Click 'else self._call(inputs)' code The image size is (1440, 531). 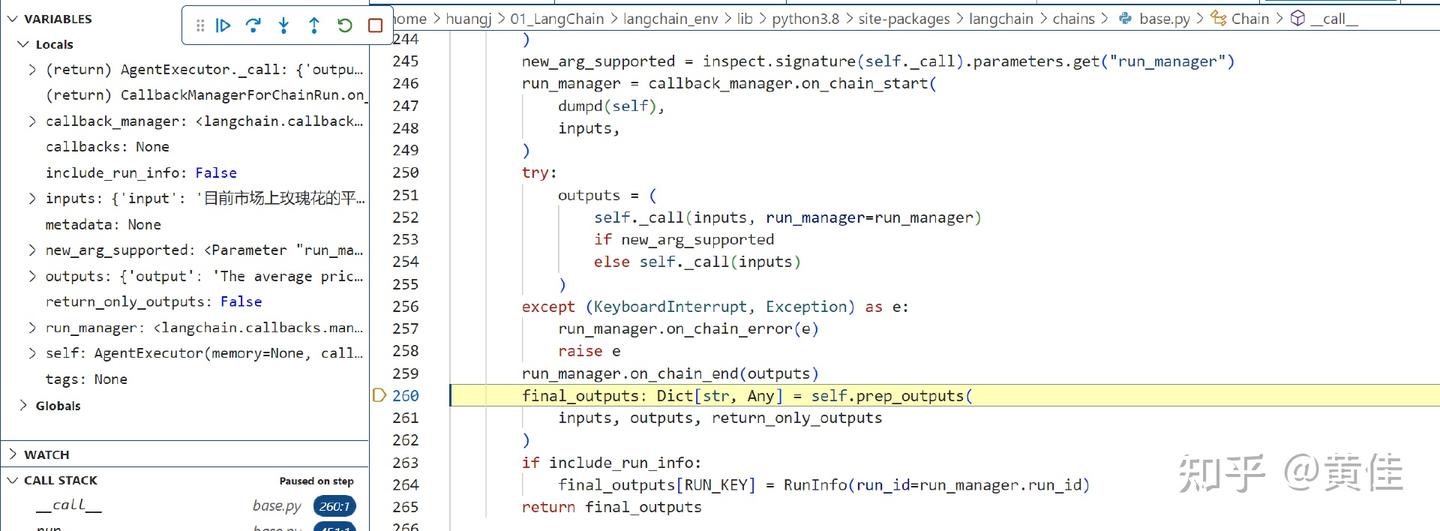click(697, 262)
